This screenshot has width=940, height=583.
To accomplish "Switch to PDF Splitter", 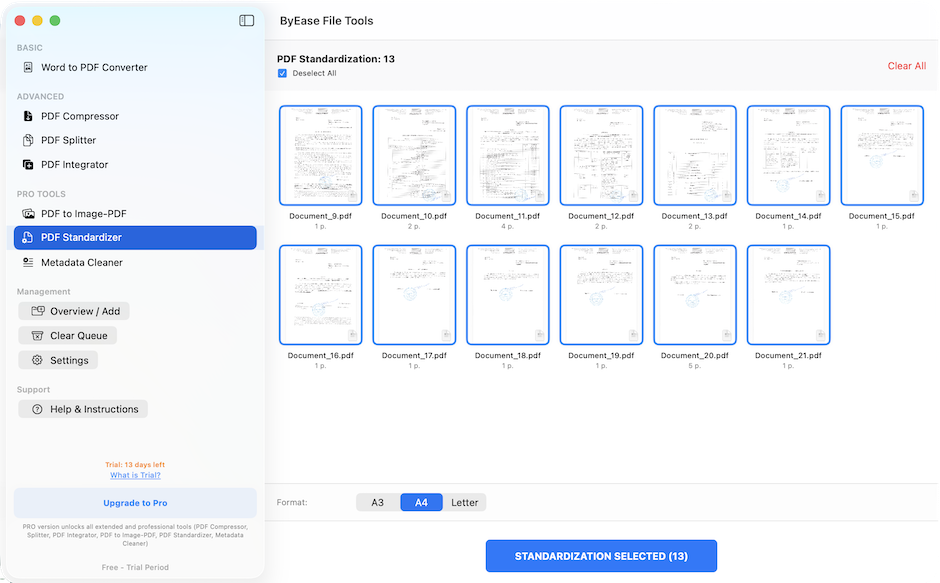I will coord(135,140).
